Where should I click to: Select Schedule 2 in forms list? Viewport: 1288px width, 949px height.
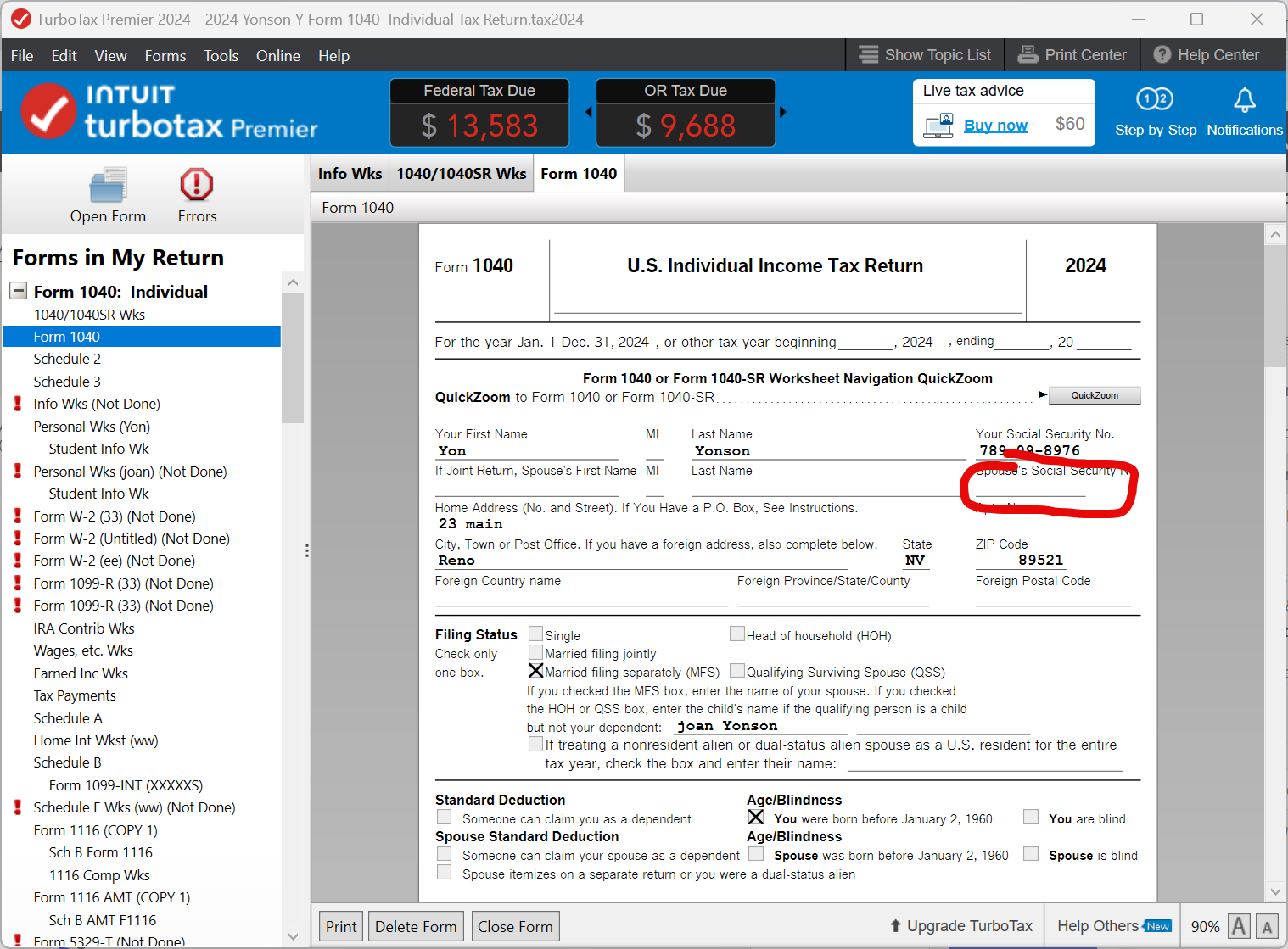tap(67, 359)
